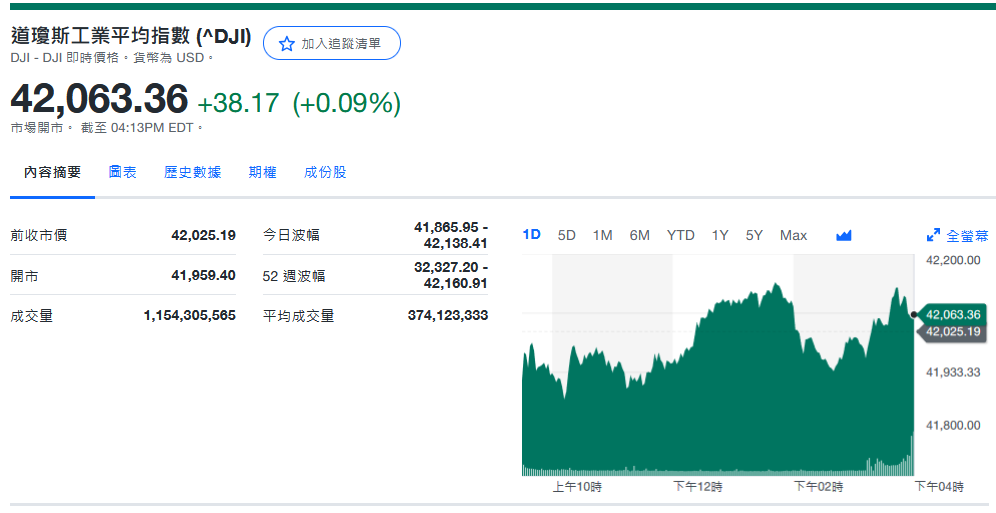Click the 42,063.36 current price chart label
Screen dimensions: 996x513
953,314
